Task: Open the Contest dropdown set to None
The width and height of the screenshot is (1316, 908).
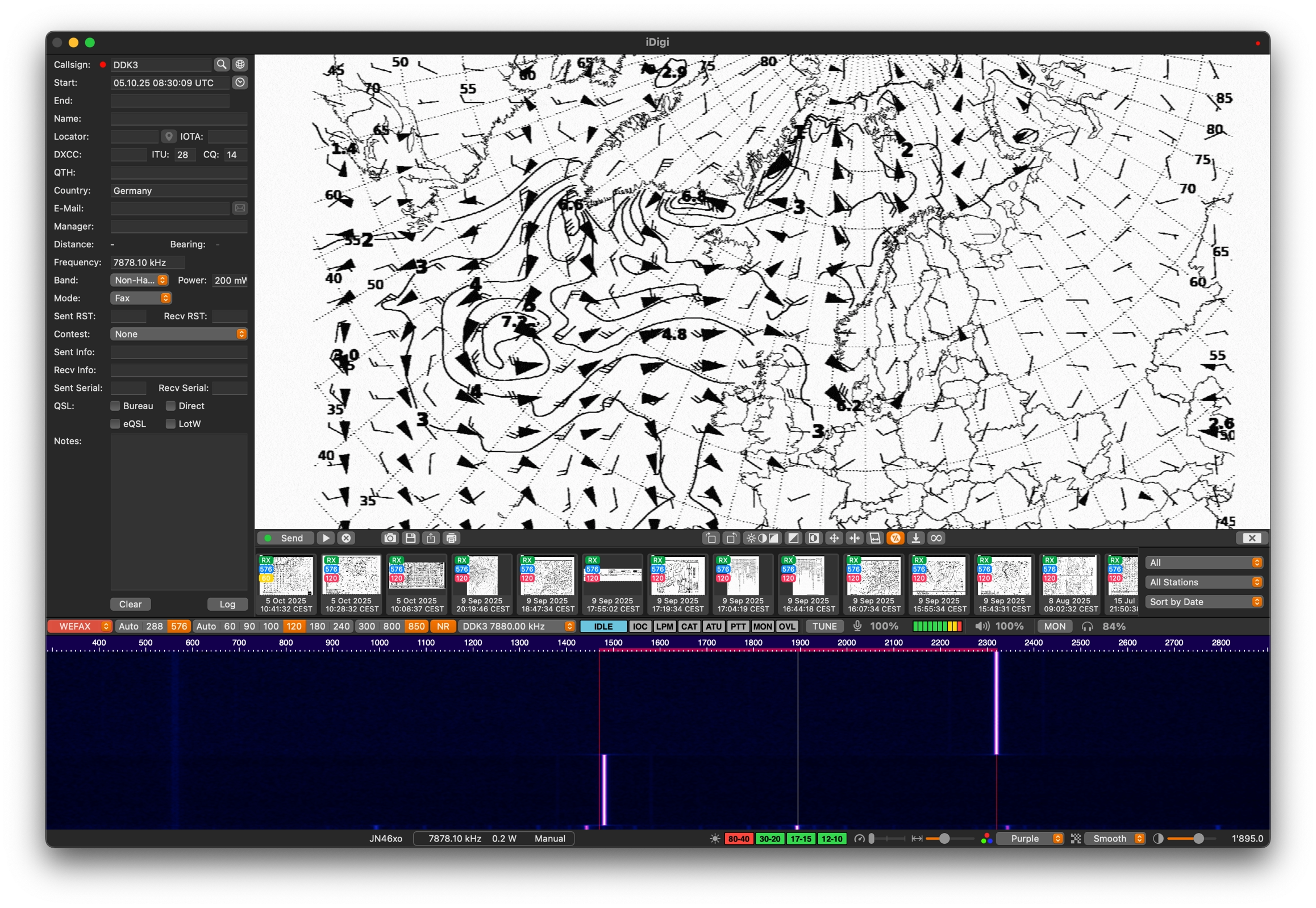Action: point(178,335)
